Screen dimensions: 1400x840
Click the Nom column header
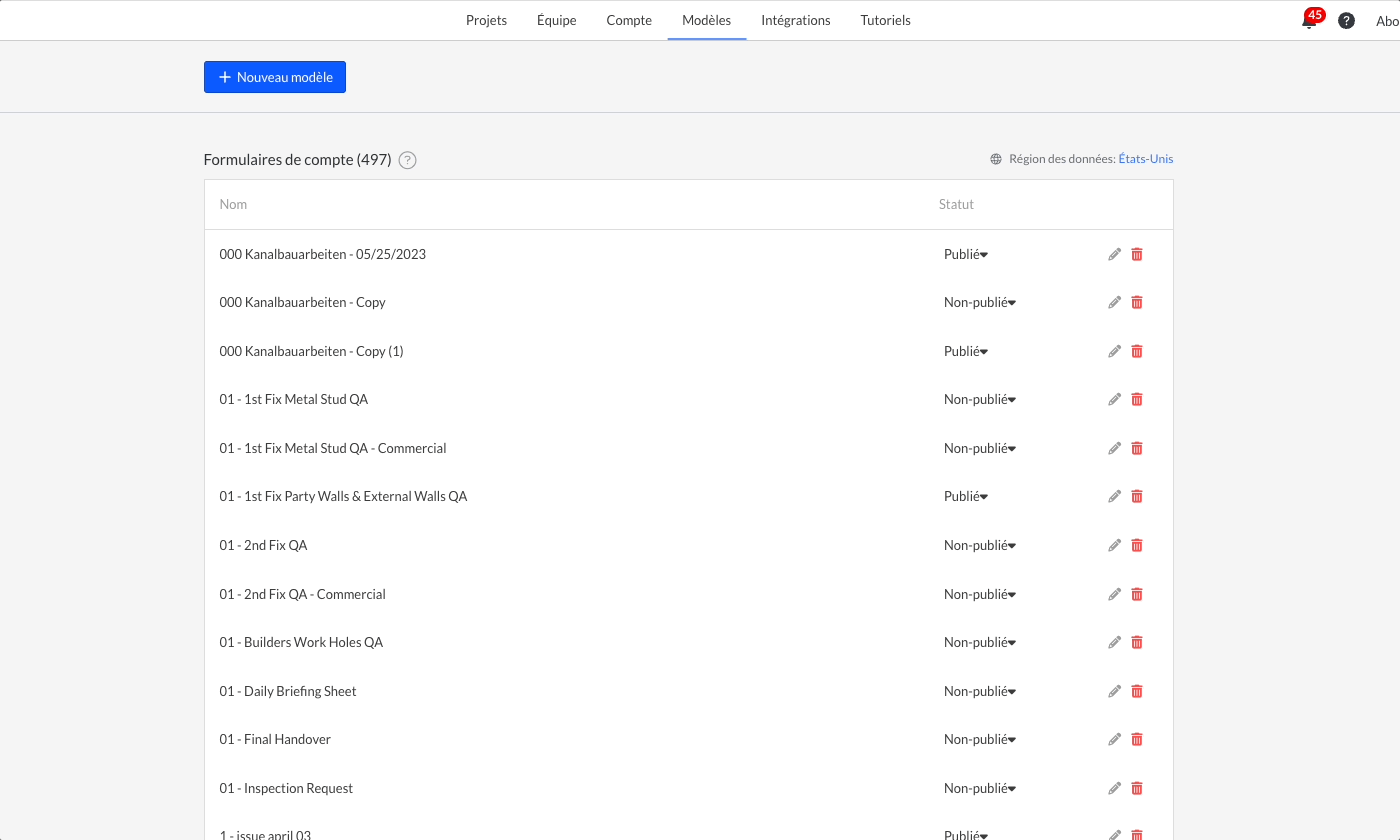coord(233,204)
